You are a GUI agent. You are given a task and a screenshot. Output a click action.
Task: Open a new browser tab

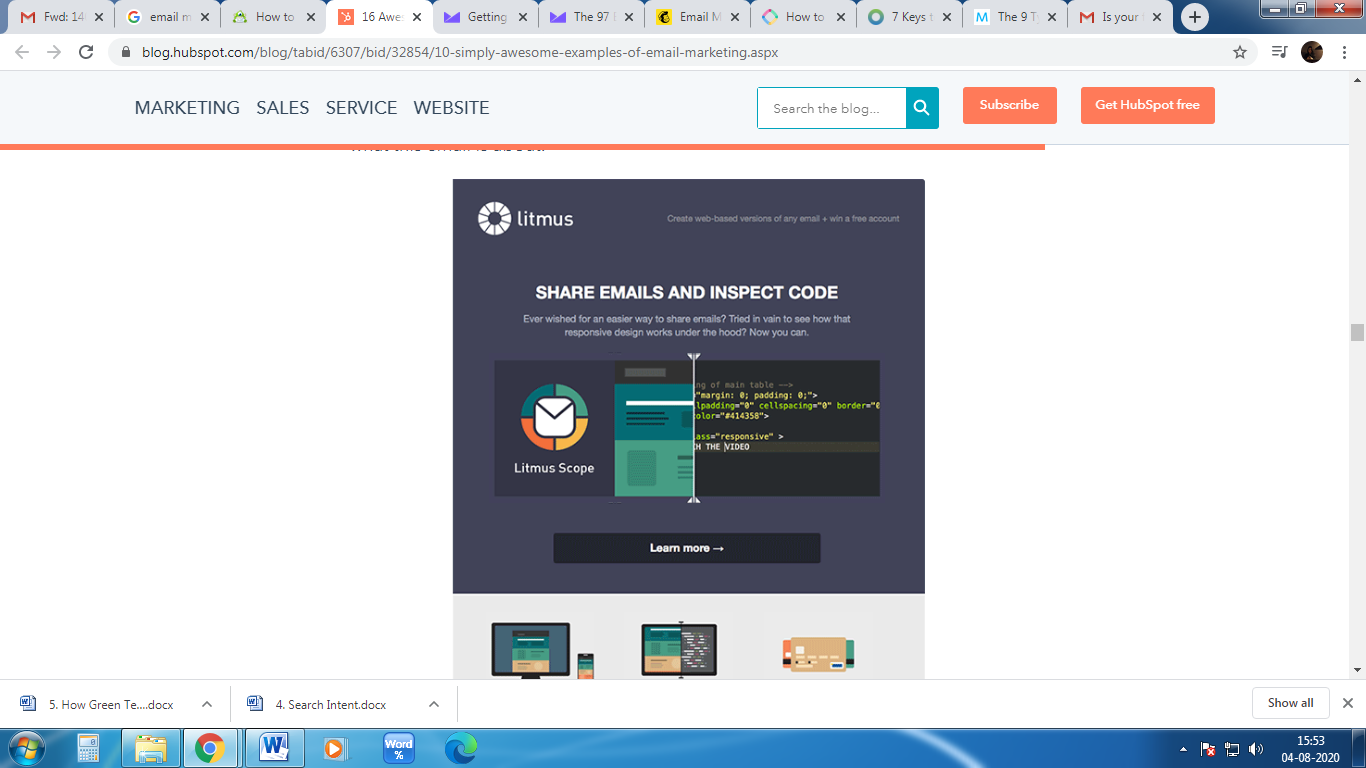tap(1194, 17)
